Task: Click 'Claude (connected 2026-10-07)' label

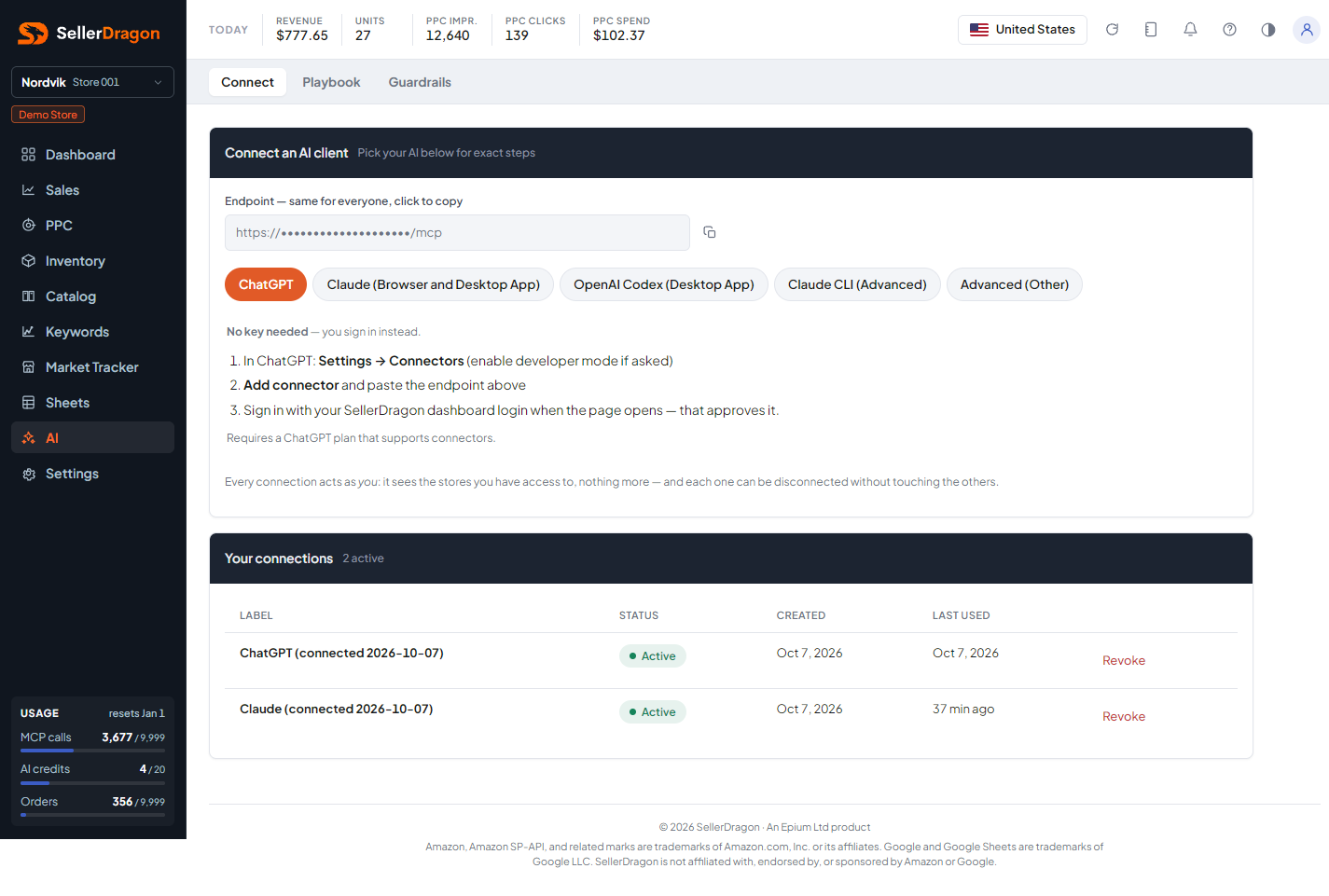Action: pyautogui.click(x=336, y=710)
